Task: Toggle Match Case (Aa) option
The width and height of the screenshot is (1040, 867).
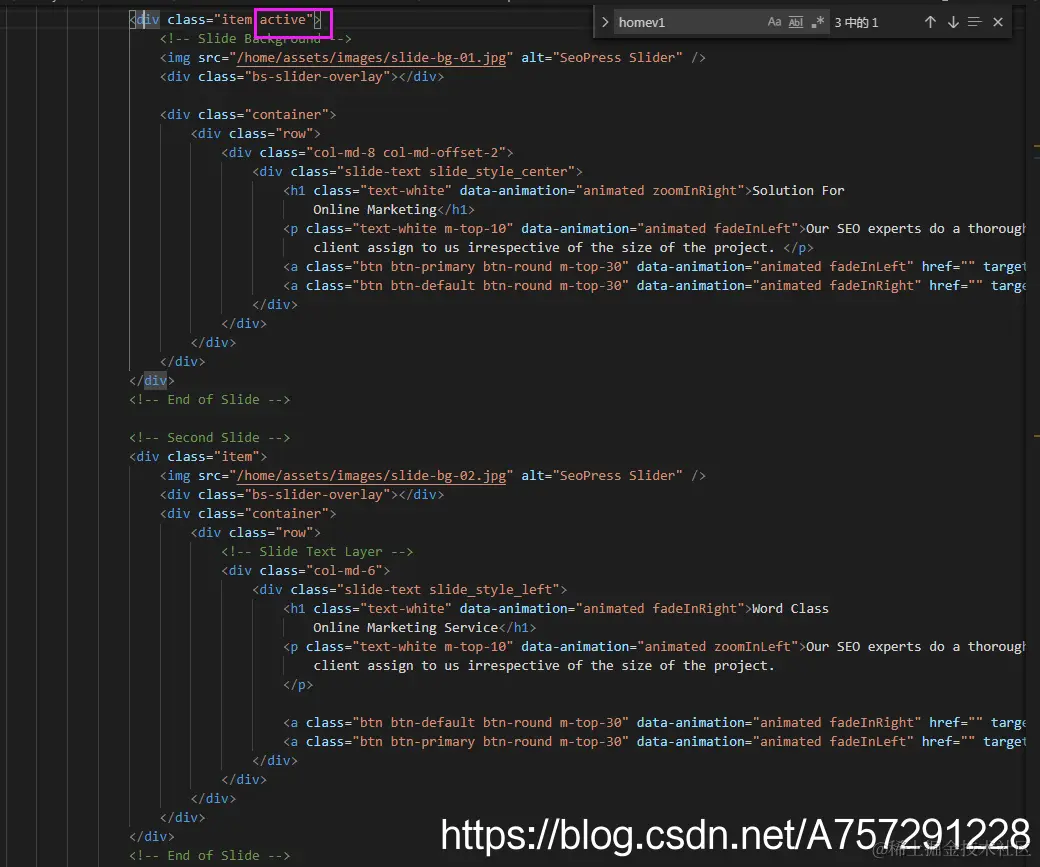Action: click(x=774, y=22)
